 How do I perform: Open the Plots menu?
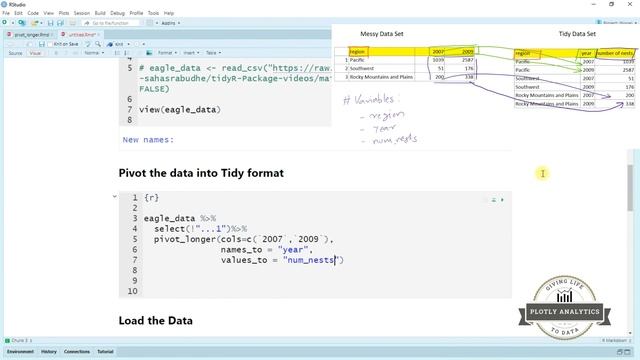[x=64, y=13]
